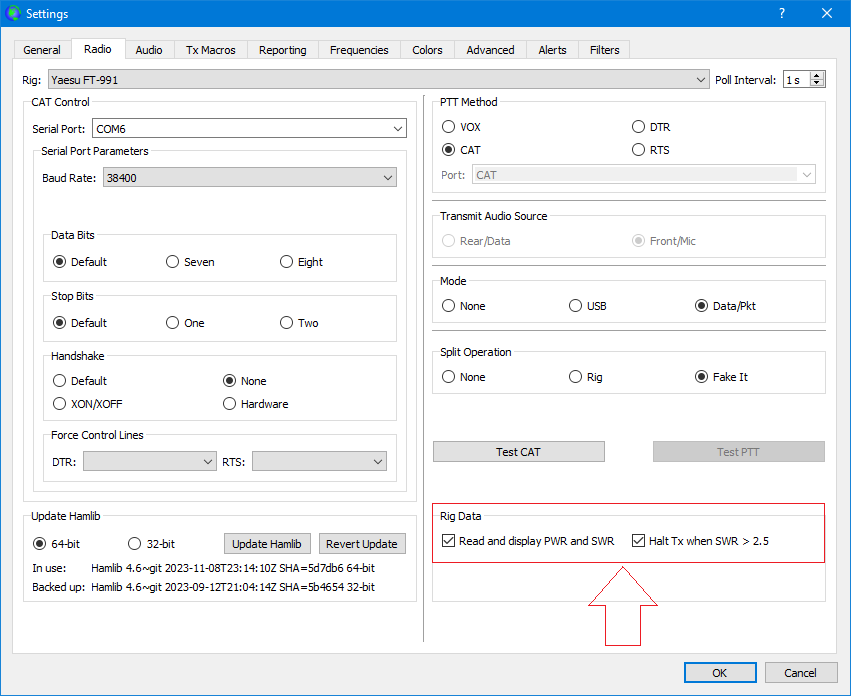
Task: Open the Baud Rate dropdown
Action: [249, 177]
